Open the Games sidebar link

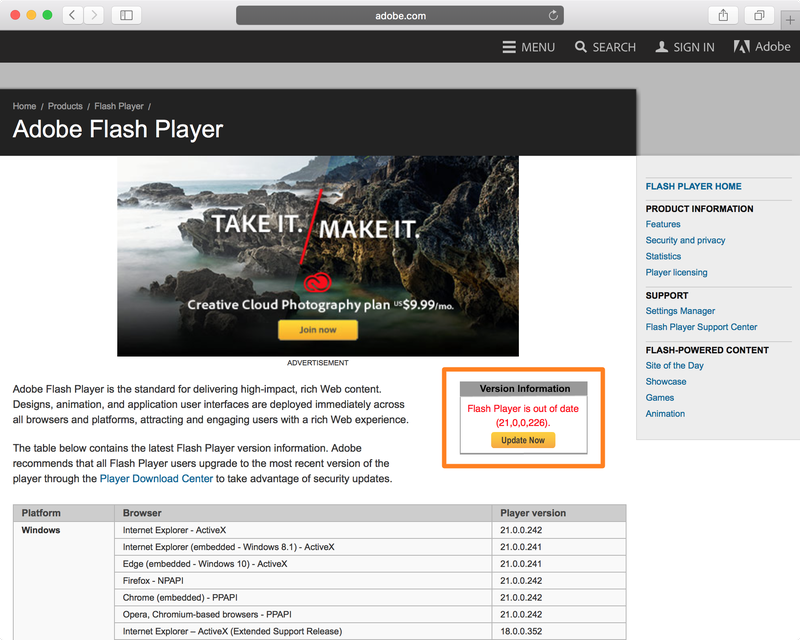(660, 398)
